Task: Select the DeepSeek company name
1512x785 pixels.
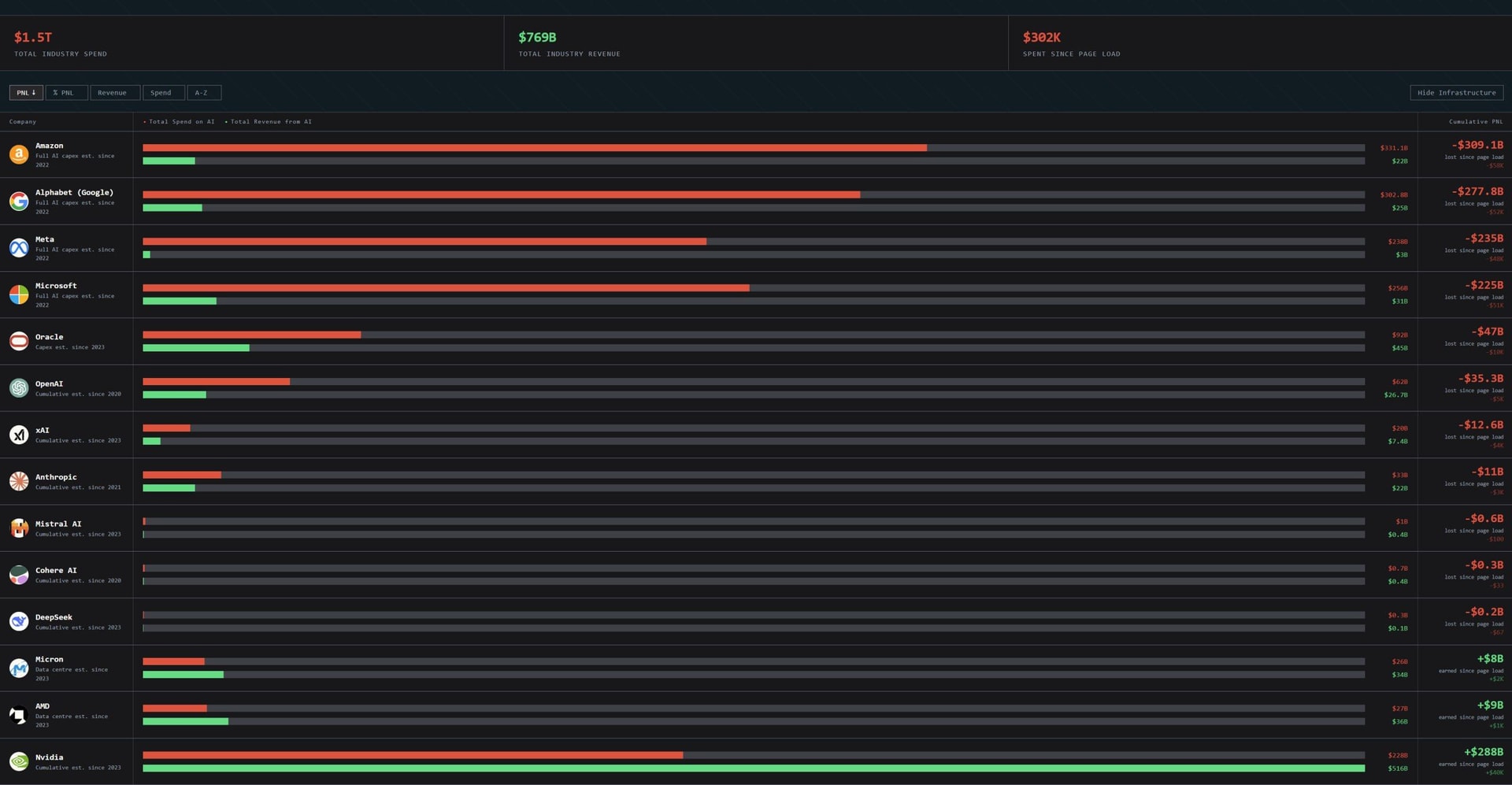Action: [54, 617]
